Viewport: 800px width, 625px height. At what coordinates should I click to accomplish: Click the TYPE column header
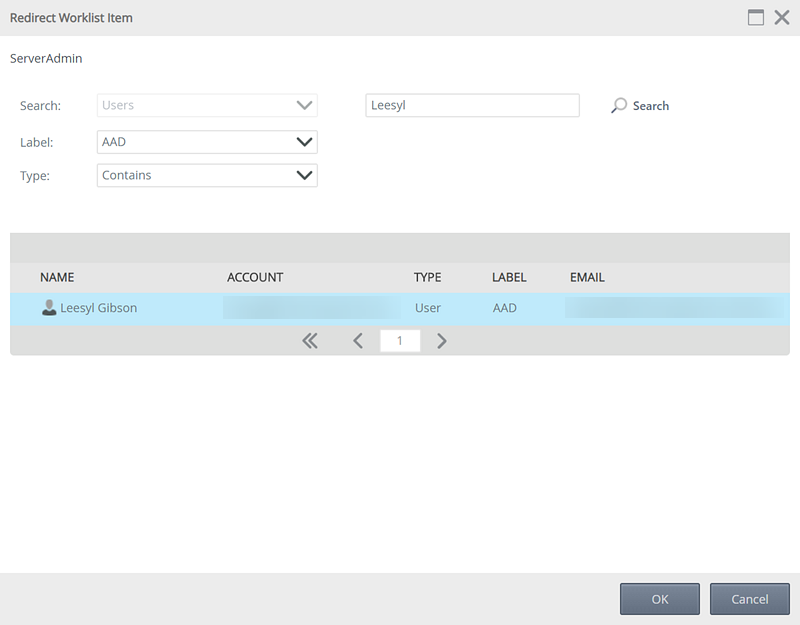(x=427, y=277)
